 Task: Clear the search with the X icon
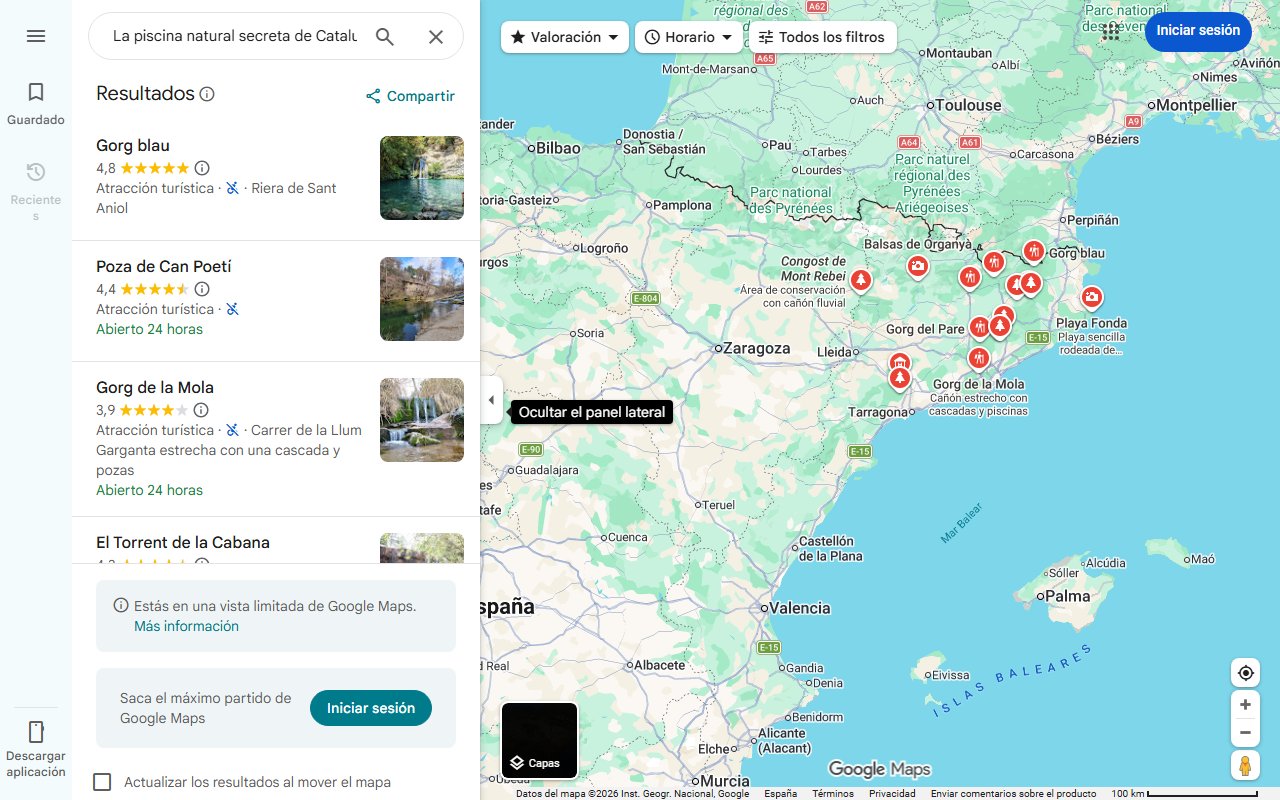436,36
